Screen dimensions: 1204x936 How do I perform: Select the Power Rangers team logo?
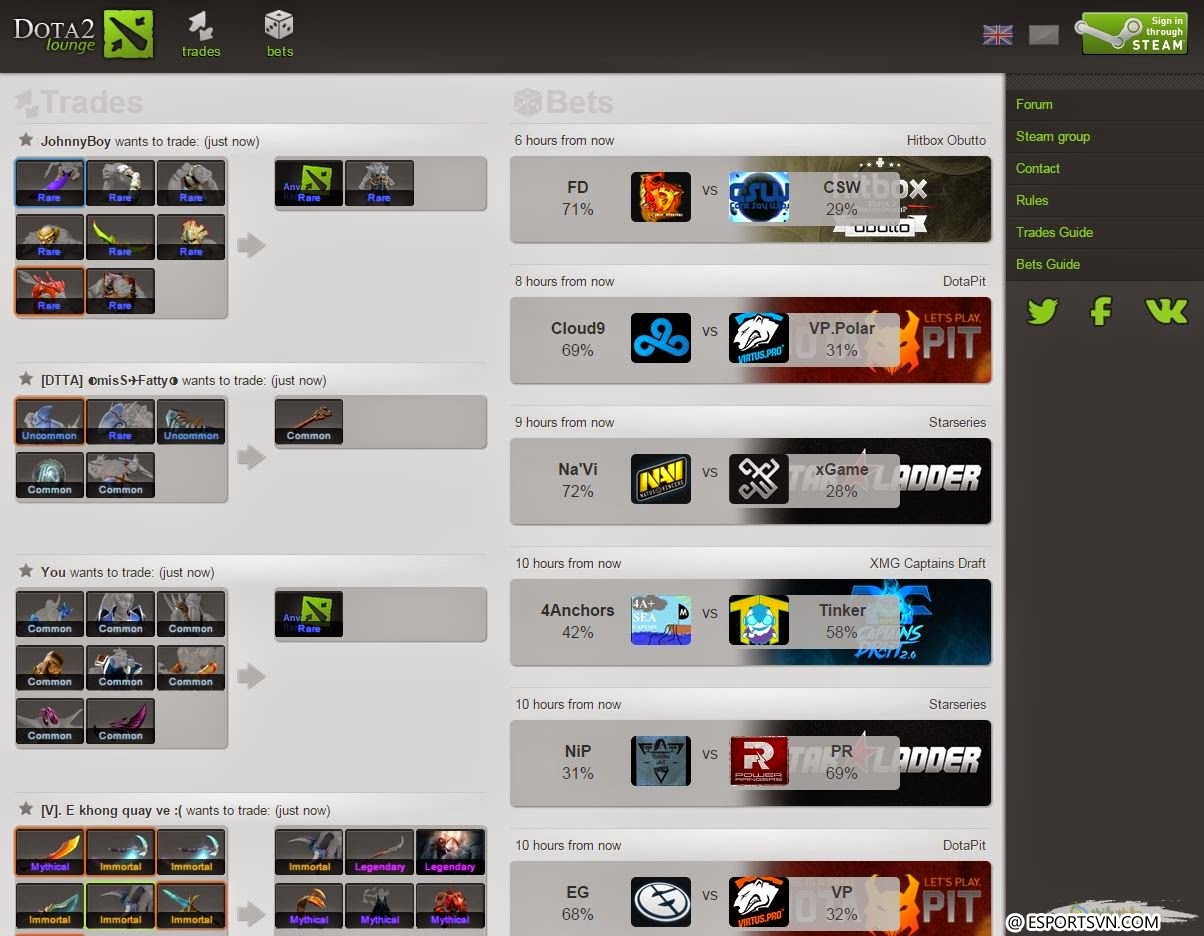759,761
